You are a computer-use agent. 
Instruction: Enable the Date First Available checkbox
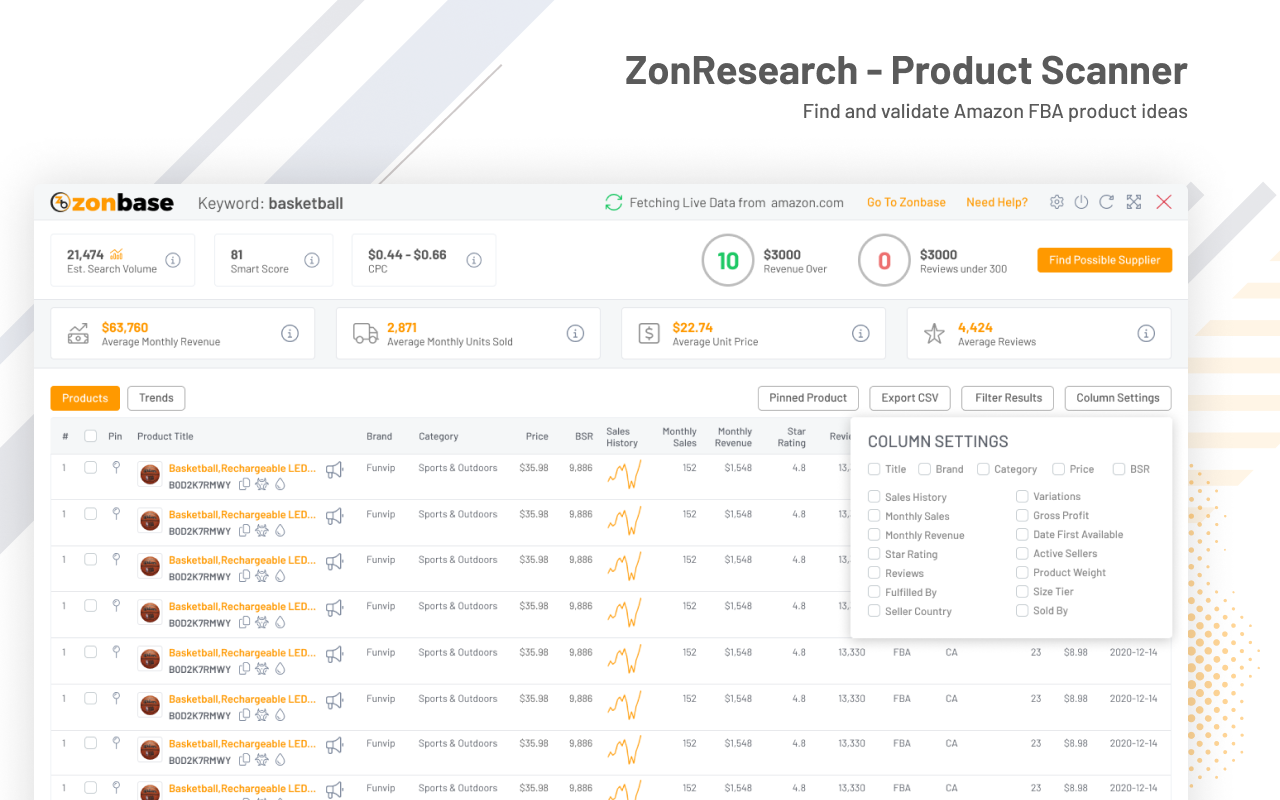pos(1022,534)
